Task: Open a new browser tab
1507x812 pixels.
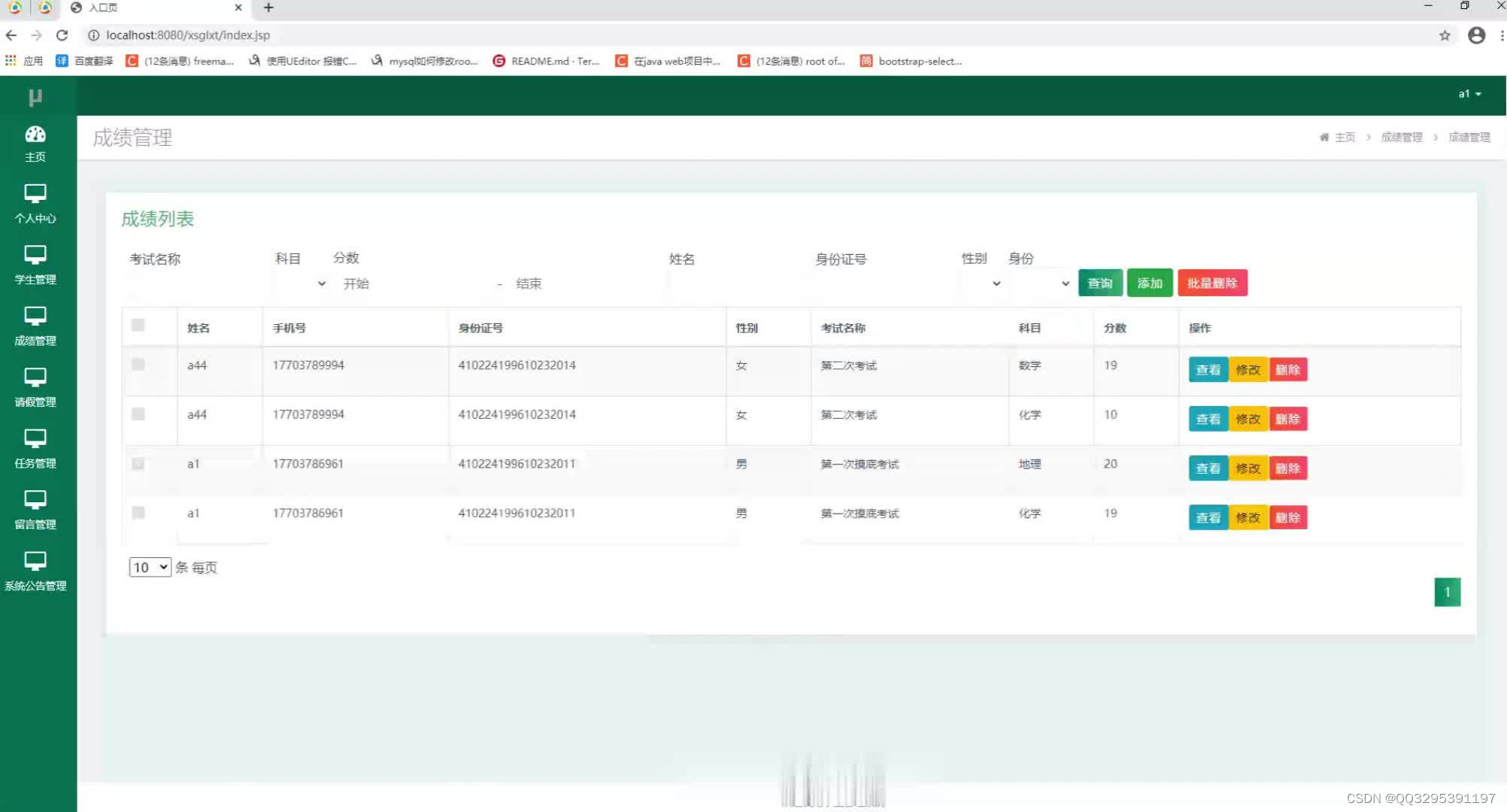Action: point(268,8)
